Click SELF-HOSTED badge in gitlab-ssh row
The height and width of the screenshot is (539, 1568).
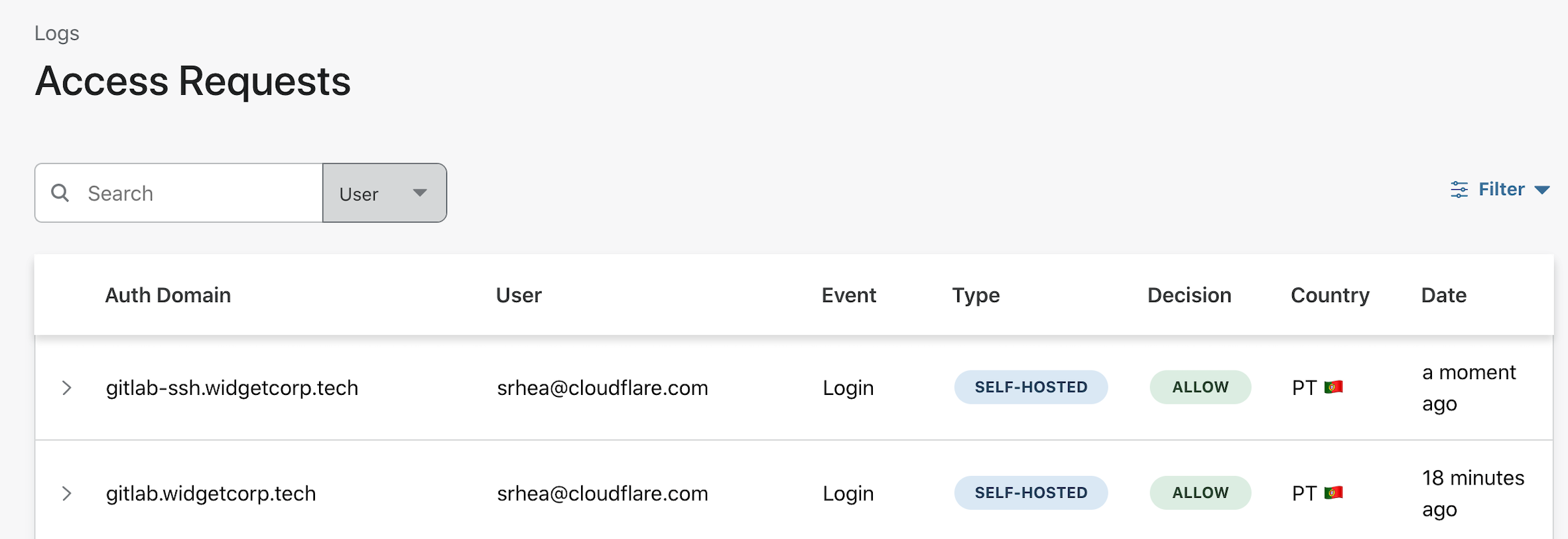click(x=1031, y=387)
